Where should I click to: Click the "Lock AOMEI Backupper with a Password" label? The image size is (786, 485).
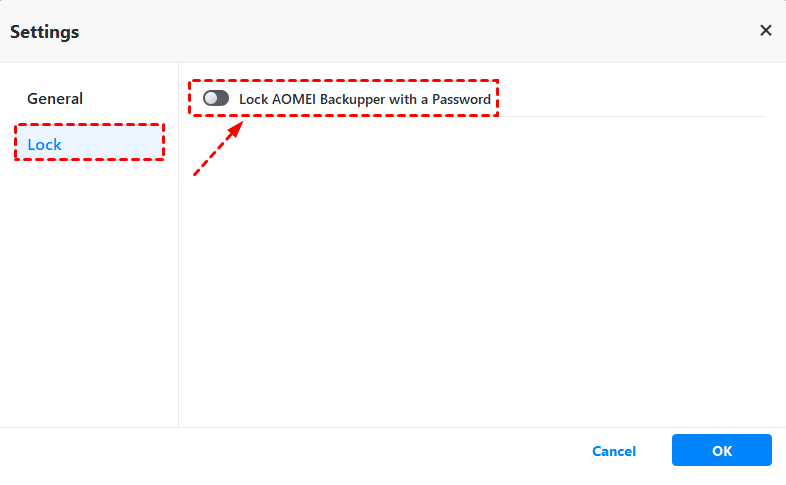[364, 99]
